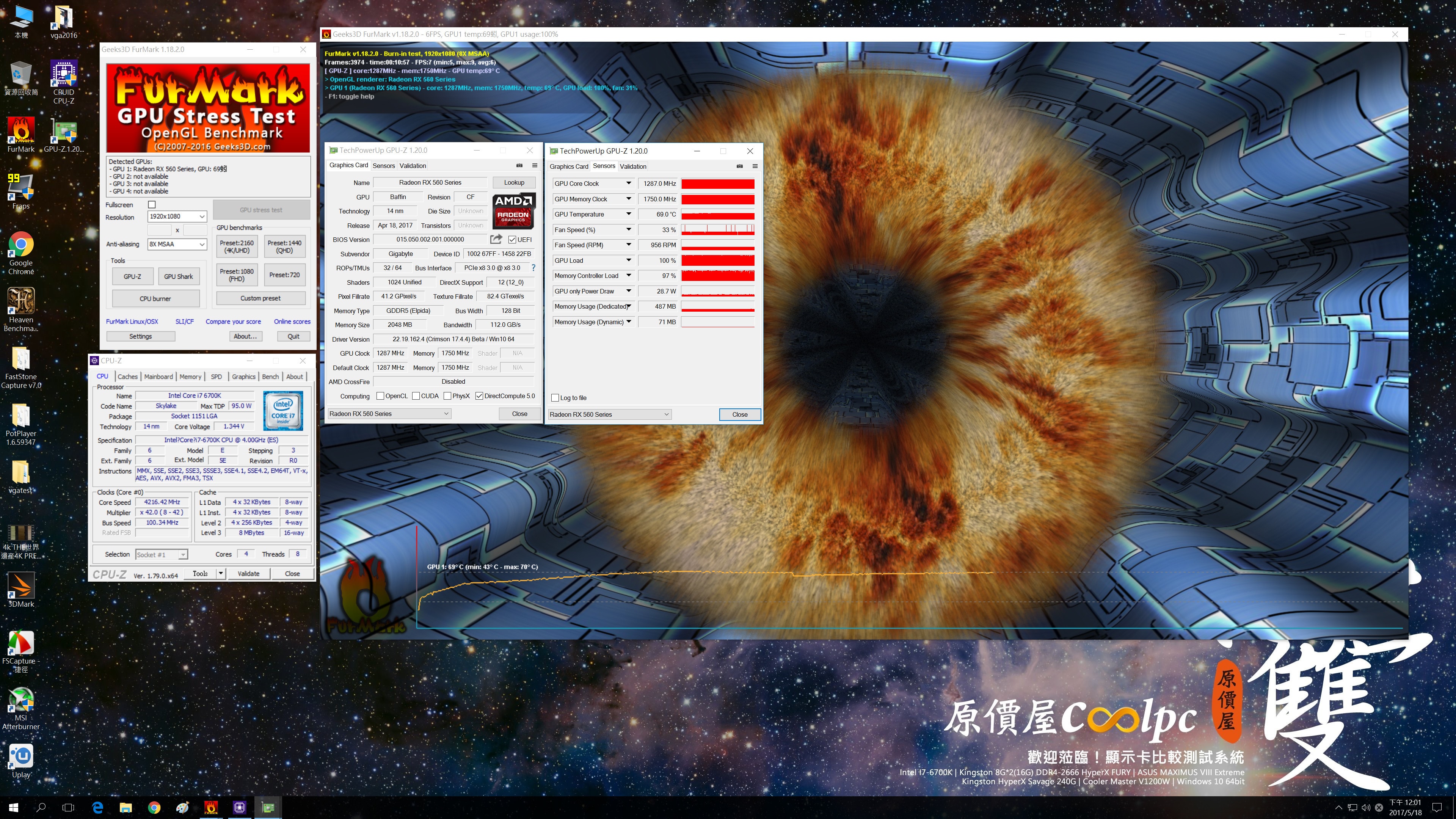Open File Explorer from the taskbar
1456x819 pixels.
(x=126, y=807)
